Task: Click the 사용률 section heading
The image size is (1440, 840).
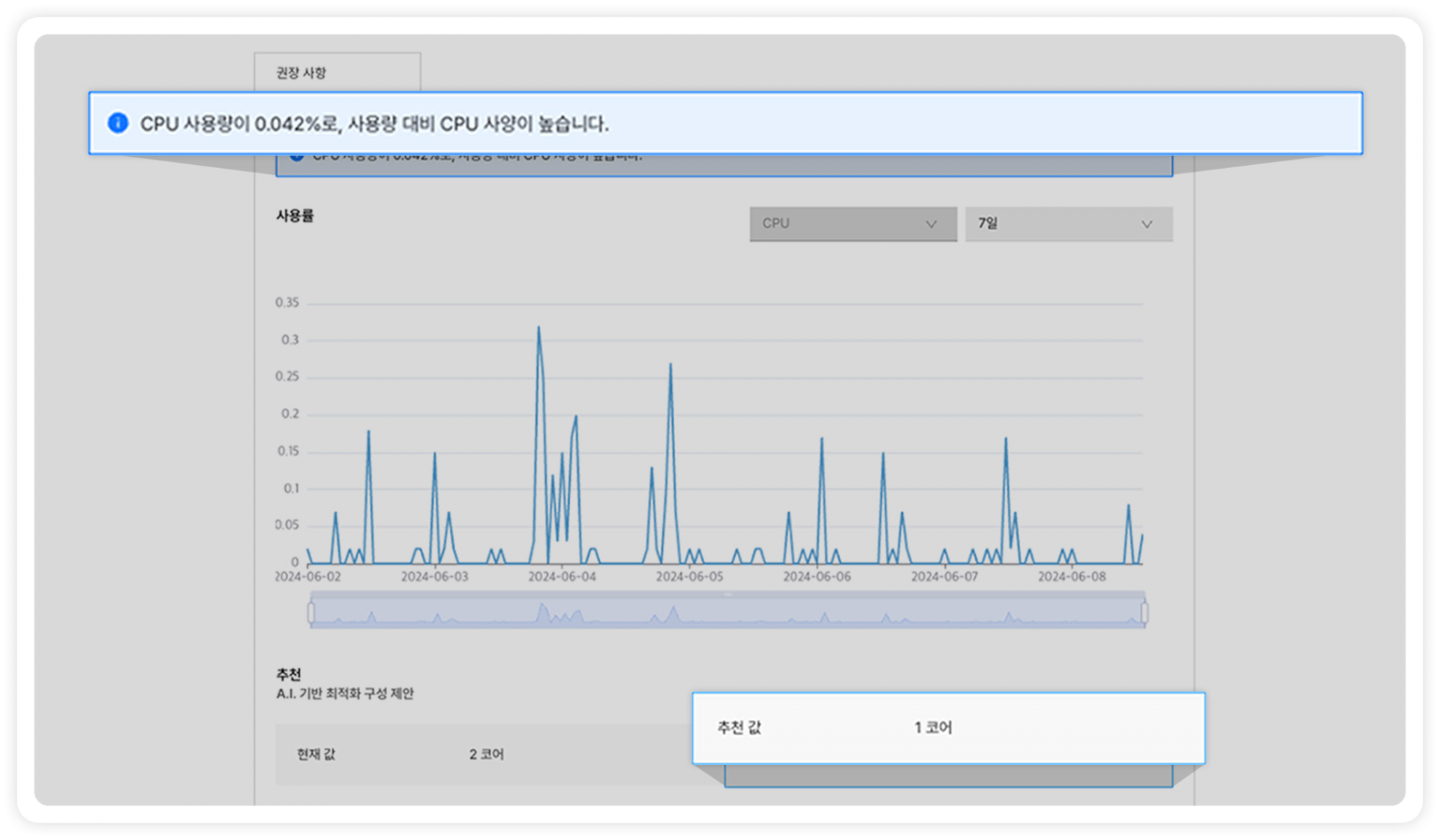Action: [295, 216]
